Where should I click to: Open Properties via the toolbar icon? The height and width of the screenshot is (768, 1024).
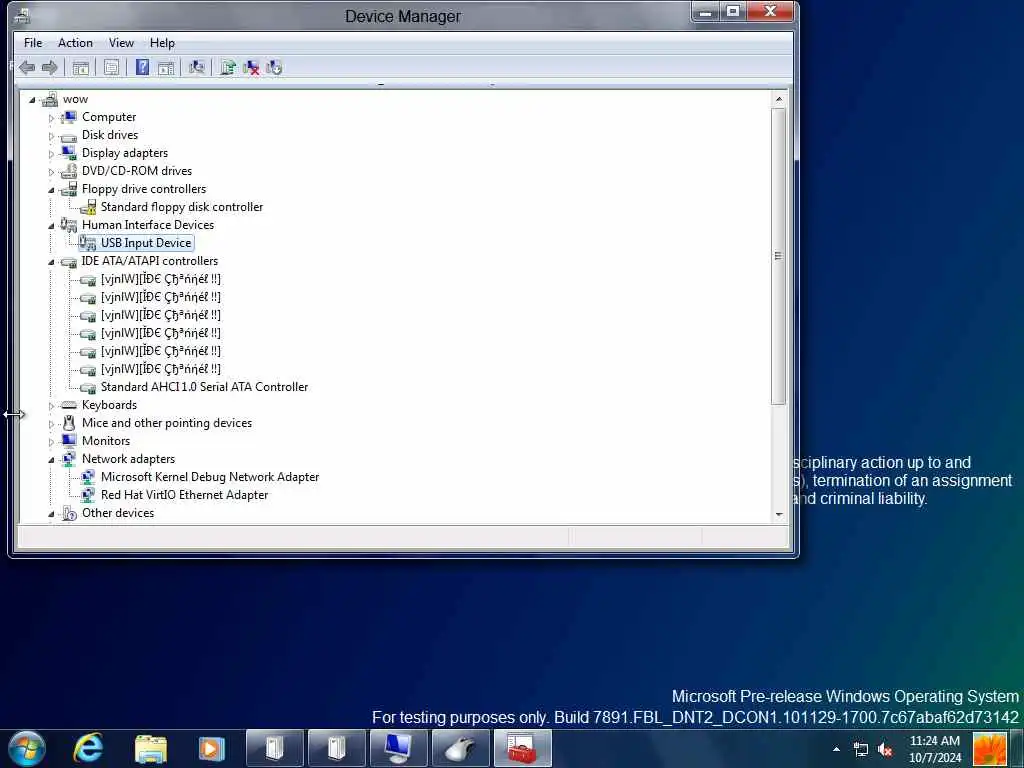(112, 67)
